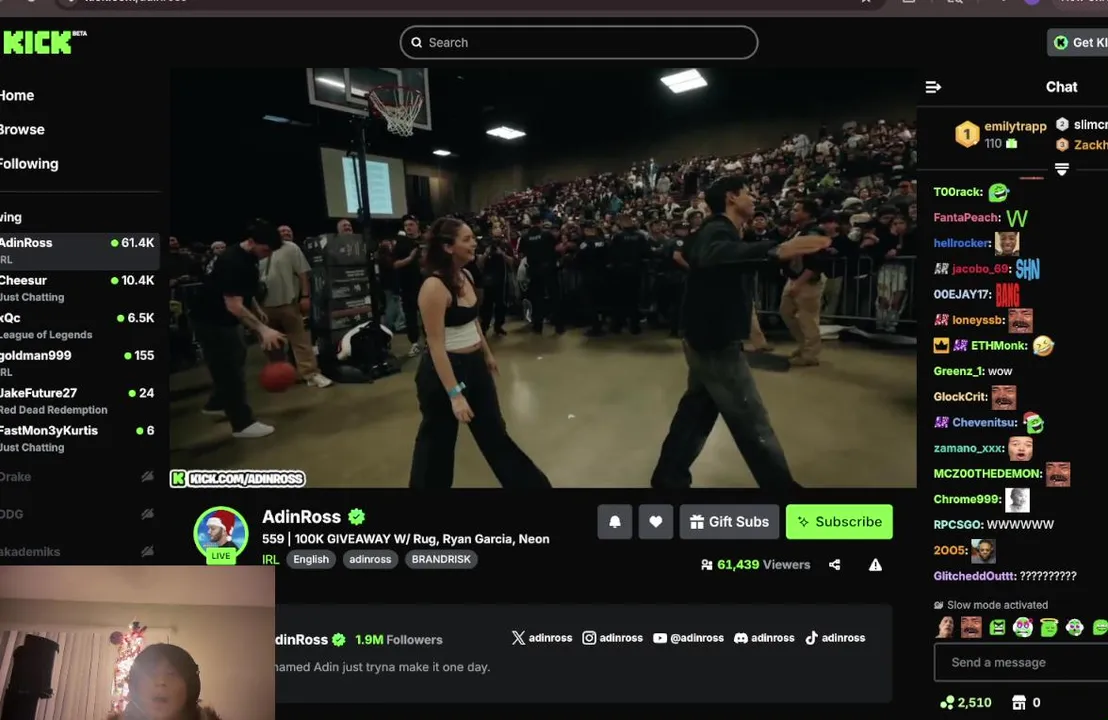Click the crown badge next to ETHMonk

tap(941, 346)
